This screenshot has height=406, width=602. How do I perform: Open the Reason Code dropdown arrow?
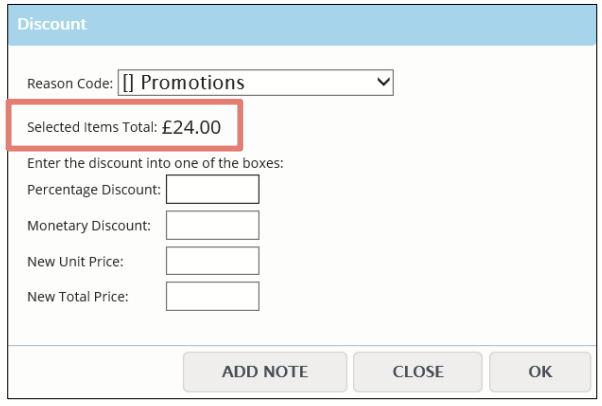pyautogui.click(x=383, y=82)
